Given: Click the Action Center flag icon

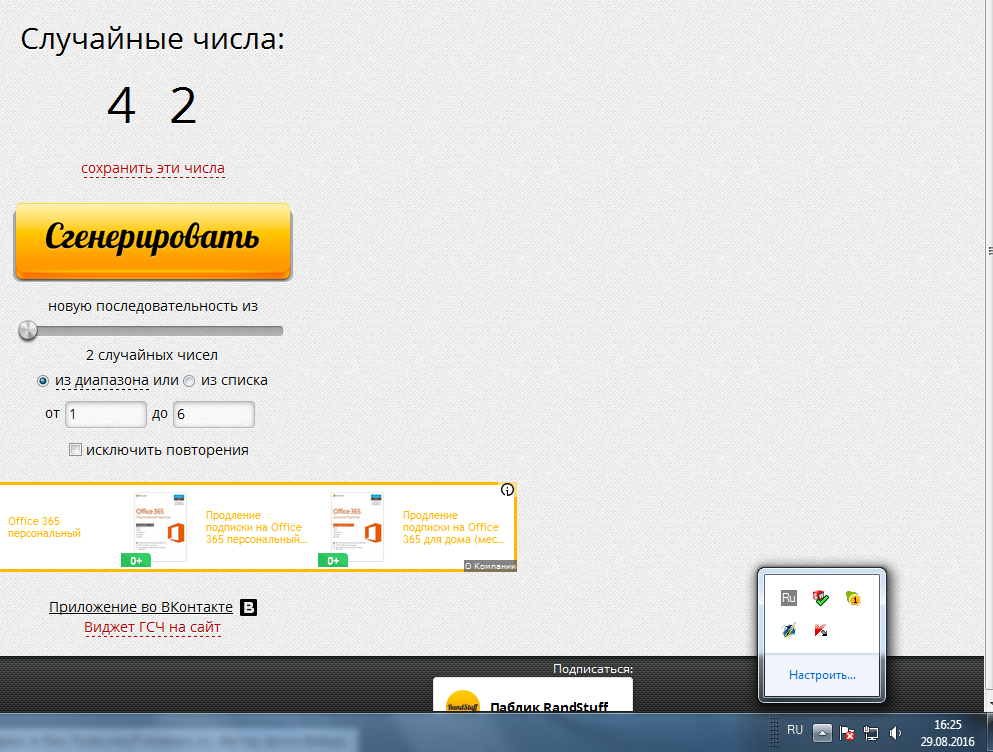Looking at the screenshot, I should coord(847,733).
